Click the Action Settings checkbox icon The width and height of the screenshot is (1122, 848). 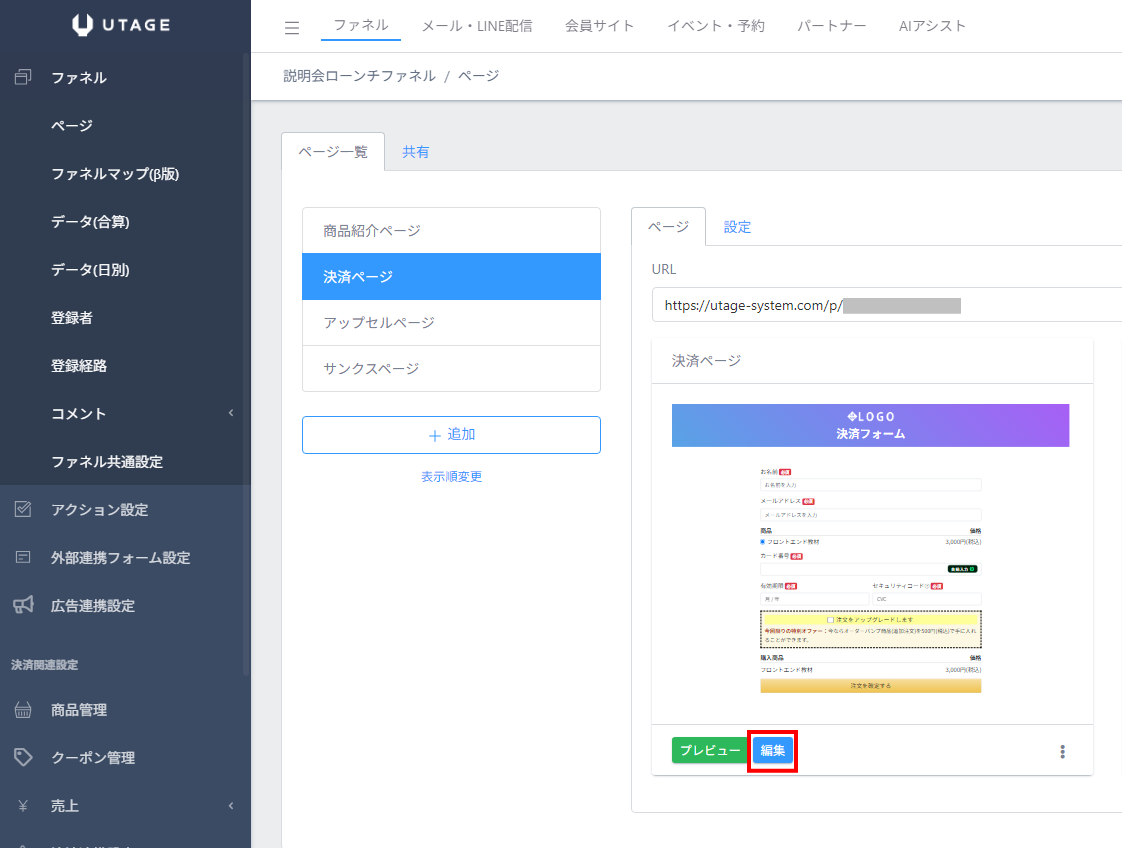(x=23, y=509)
